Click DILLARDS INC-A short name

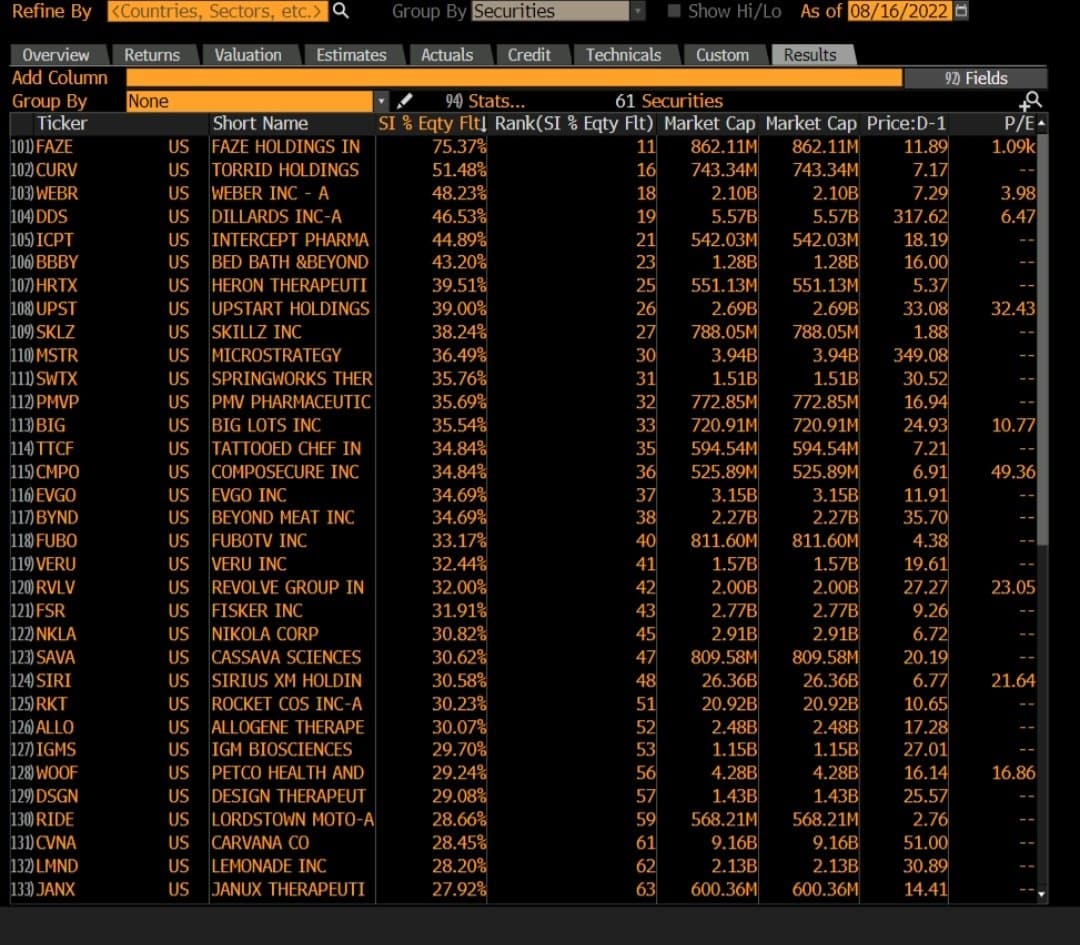[x=276, y=217]
